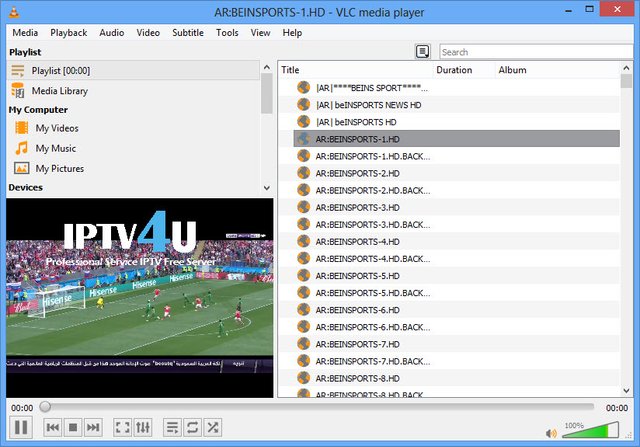The height and width of the screenshot is (447, 640).
Task: Click globe icon beside AR:BEINSPORTS-7.HD.BACK...
Action: pos(303,361)
